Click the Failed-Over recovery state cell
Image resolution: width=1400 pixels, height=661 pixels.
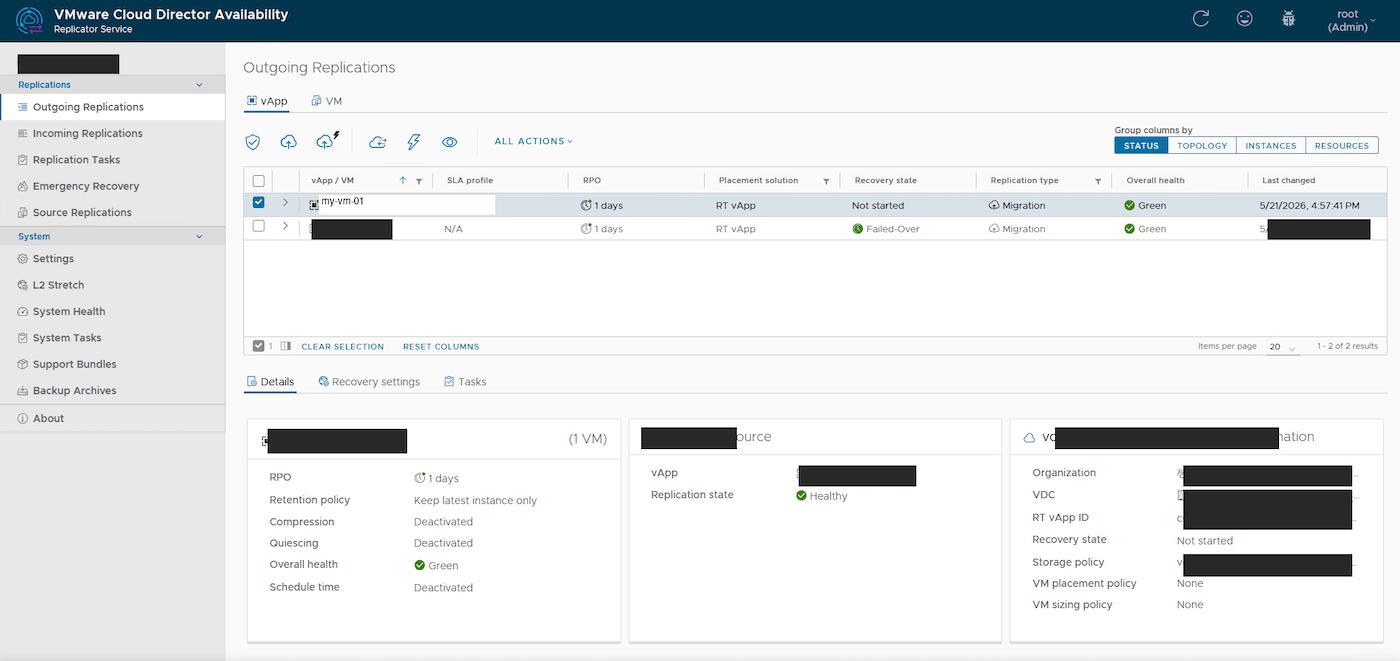tap(886, 229)
